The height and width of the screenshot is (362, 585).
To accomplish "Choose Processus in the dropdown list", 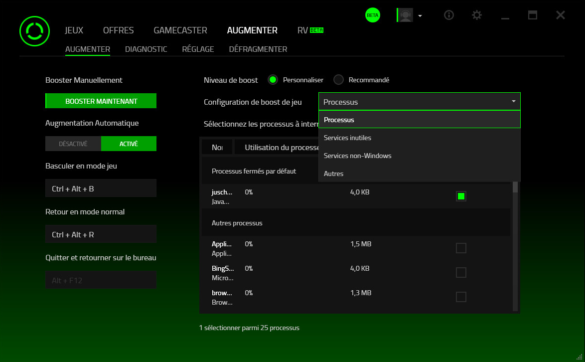I will [419, 120].
